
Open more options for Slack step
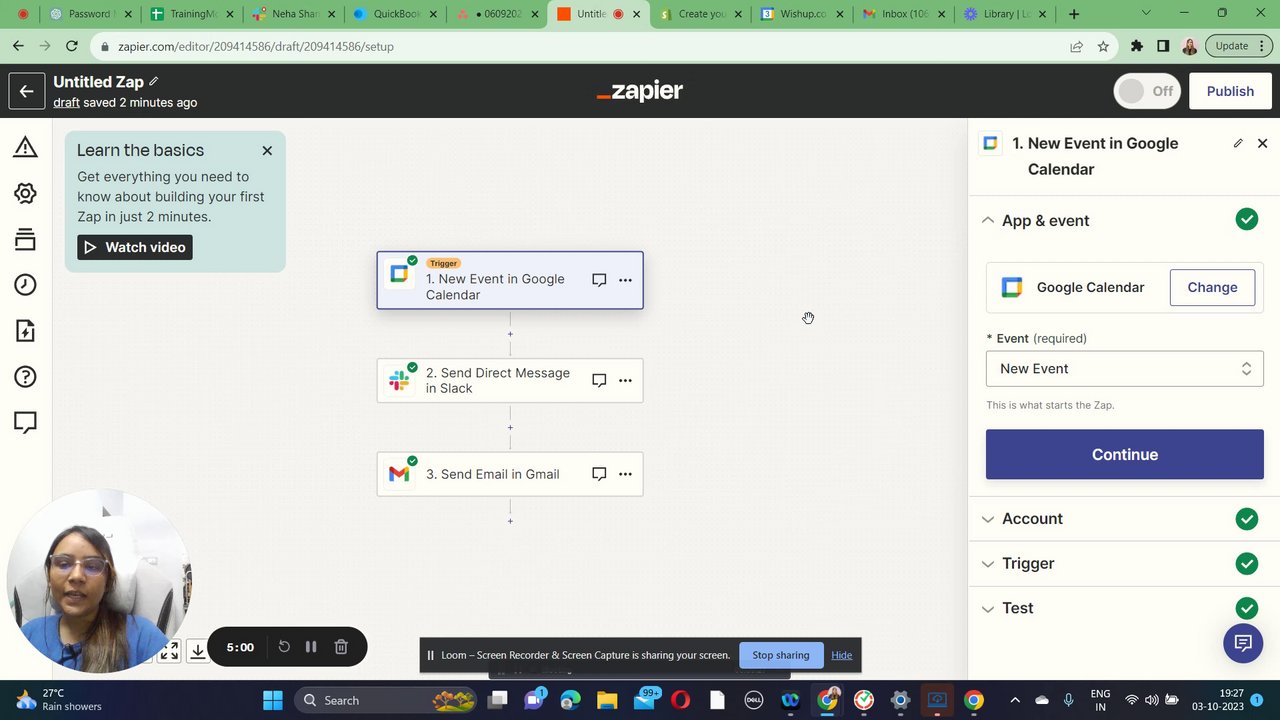click(625, 380)
